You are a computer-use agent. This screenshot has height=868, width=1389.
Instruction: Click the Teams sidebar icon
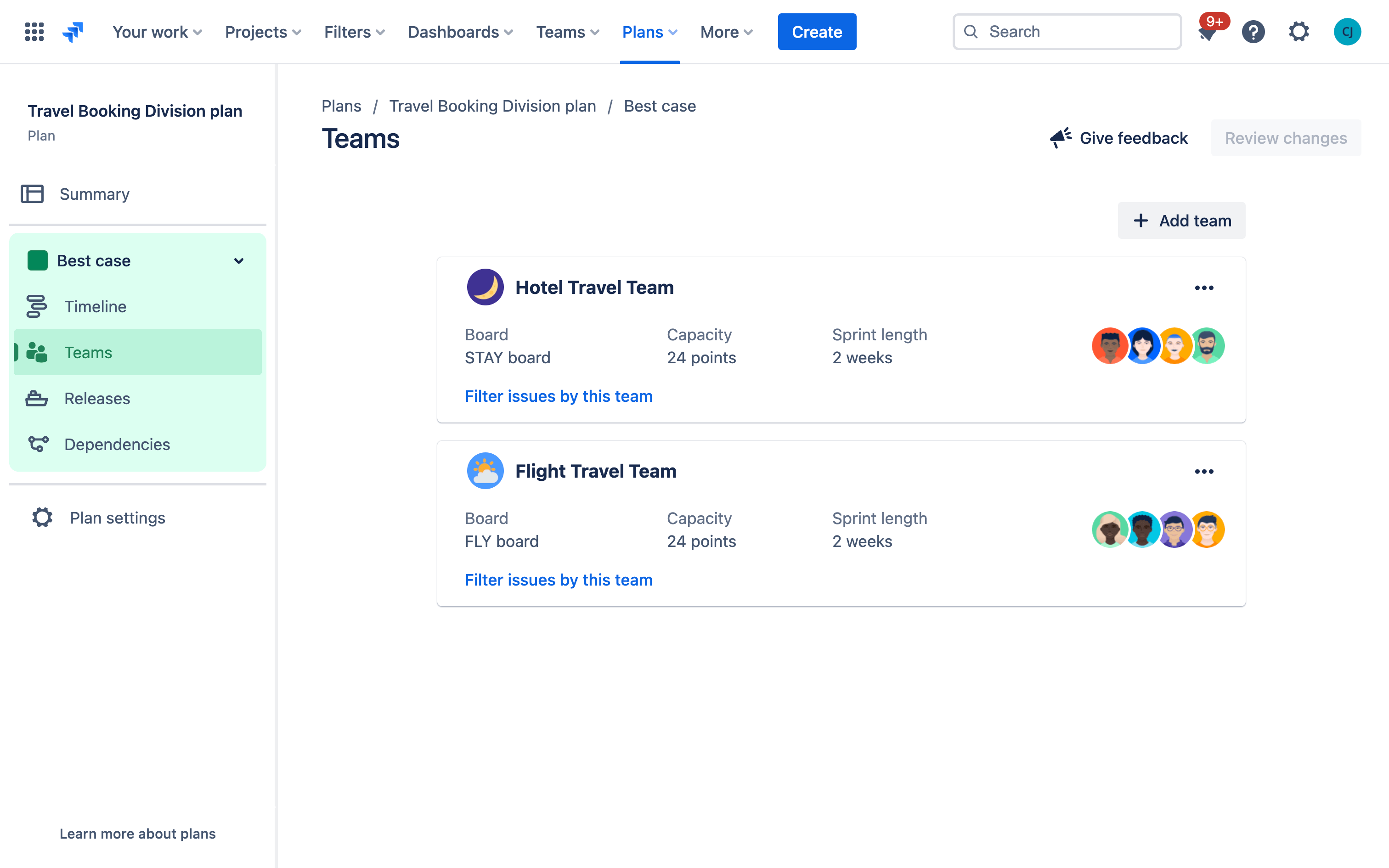click(36, 352)
